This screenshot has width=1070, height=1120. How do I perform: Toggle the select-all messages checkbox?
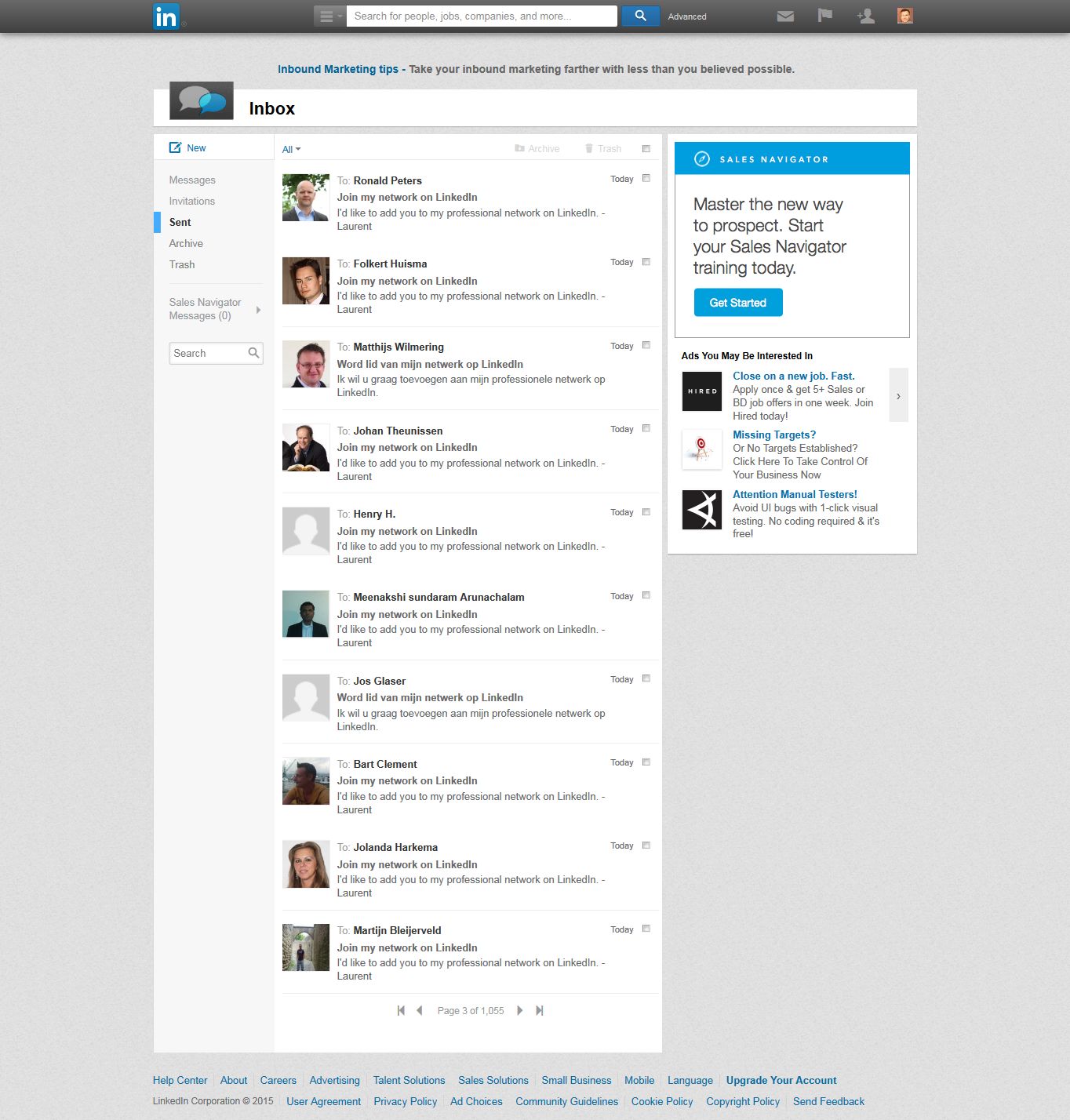click(646, 149)
